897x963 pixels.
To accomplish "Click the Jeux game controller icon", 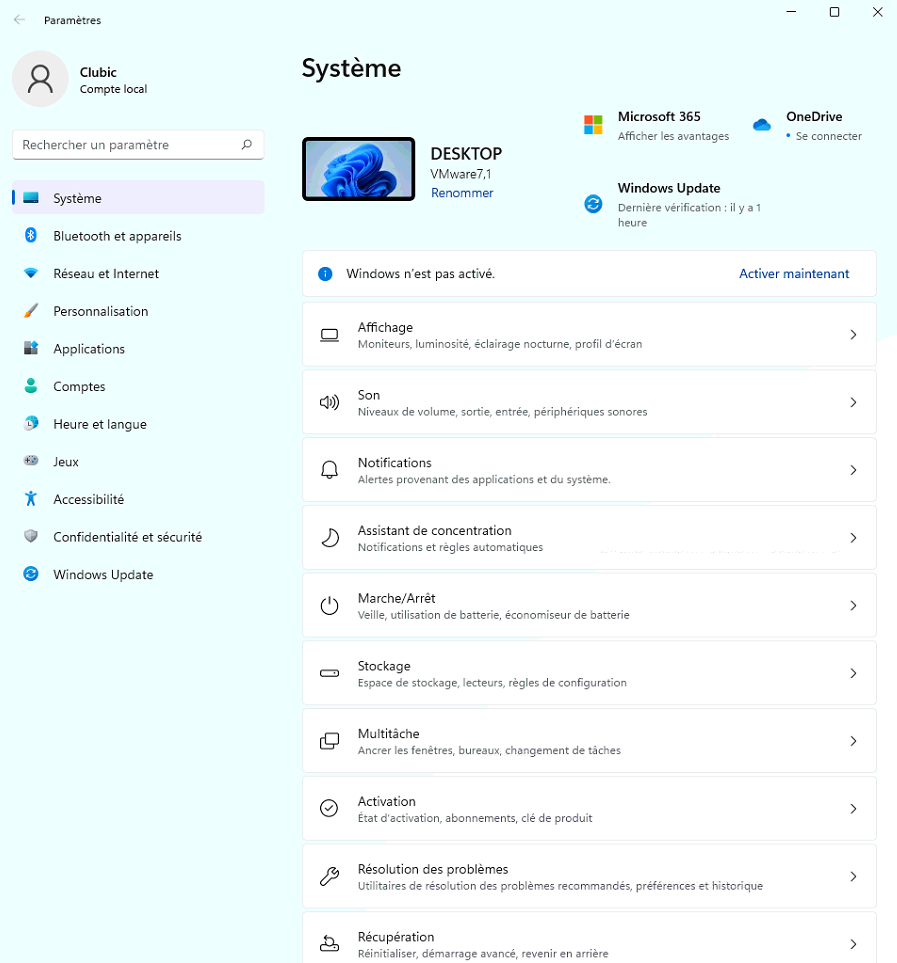I will coord(31,462).
